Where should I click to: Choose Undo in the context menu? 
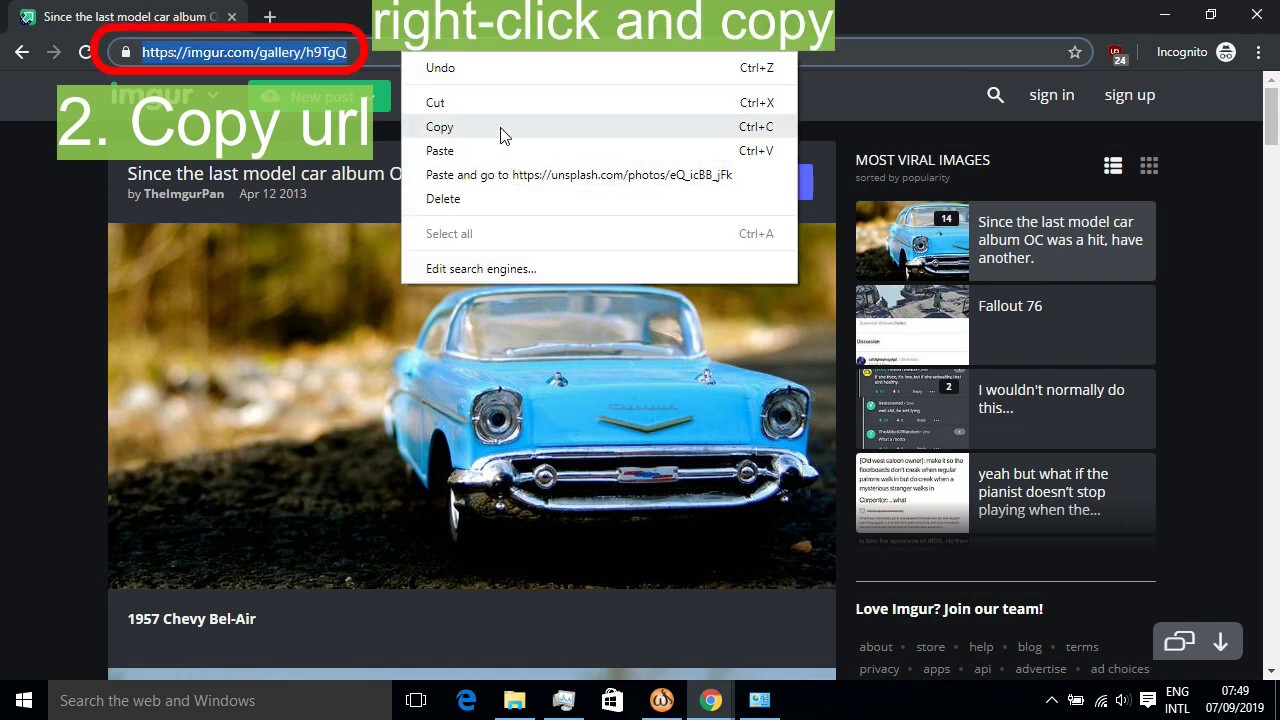click(x=600, y=68)
